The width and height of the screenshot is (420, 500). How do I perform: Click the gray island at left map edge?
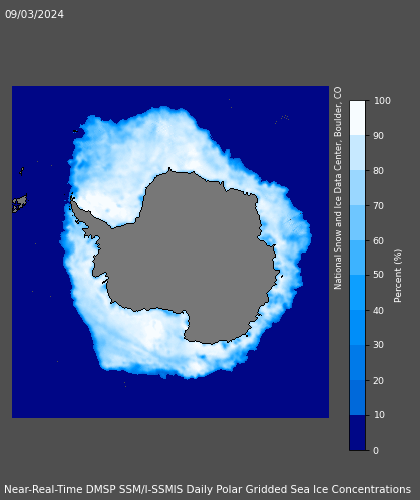click(20, 203)
